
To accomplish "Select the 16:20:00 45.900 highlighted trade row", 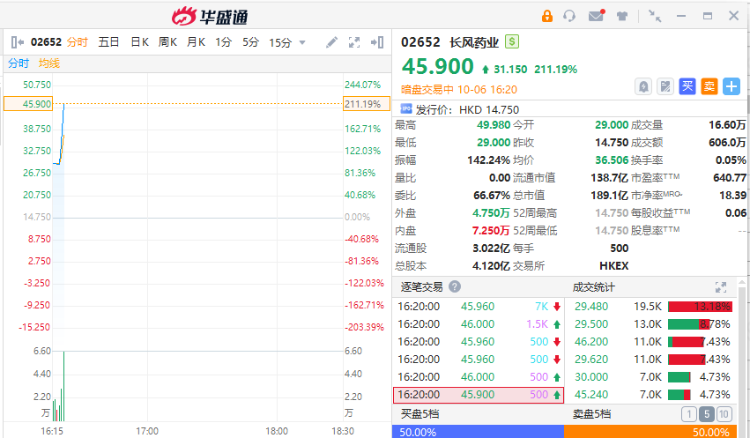I will tap(478, 395).
